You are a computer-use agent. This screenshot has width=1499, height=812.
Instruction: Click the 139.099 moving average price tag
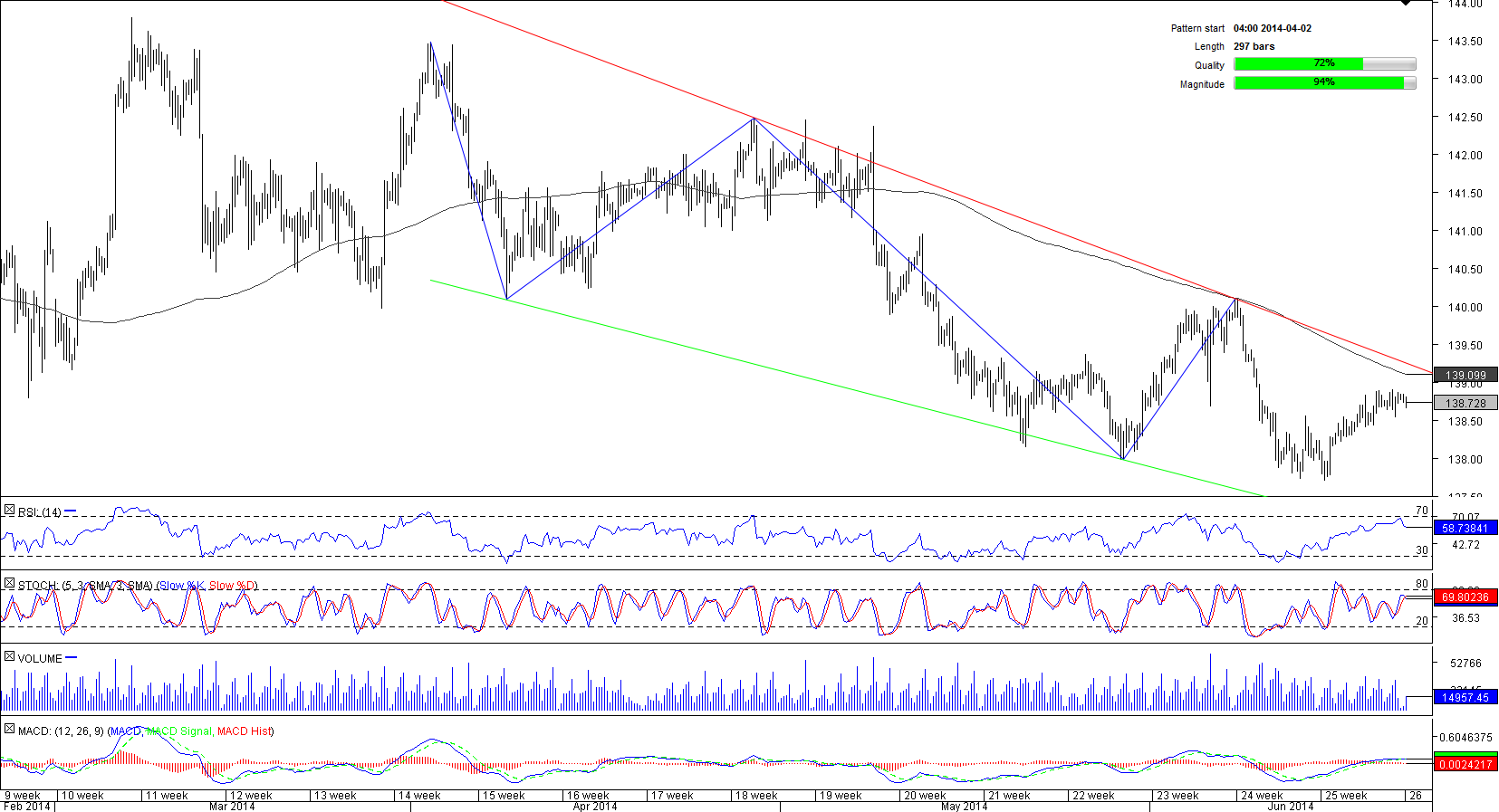[x=1465, y=375]
